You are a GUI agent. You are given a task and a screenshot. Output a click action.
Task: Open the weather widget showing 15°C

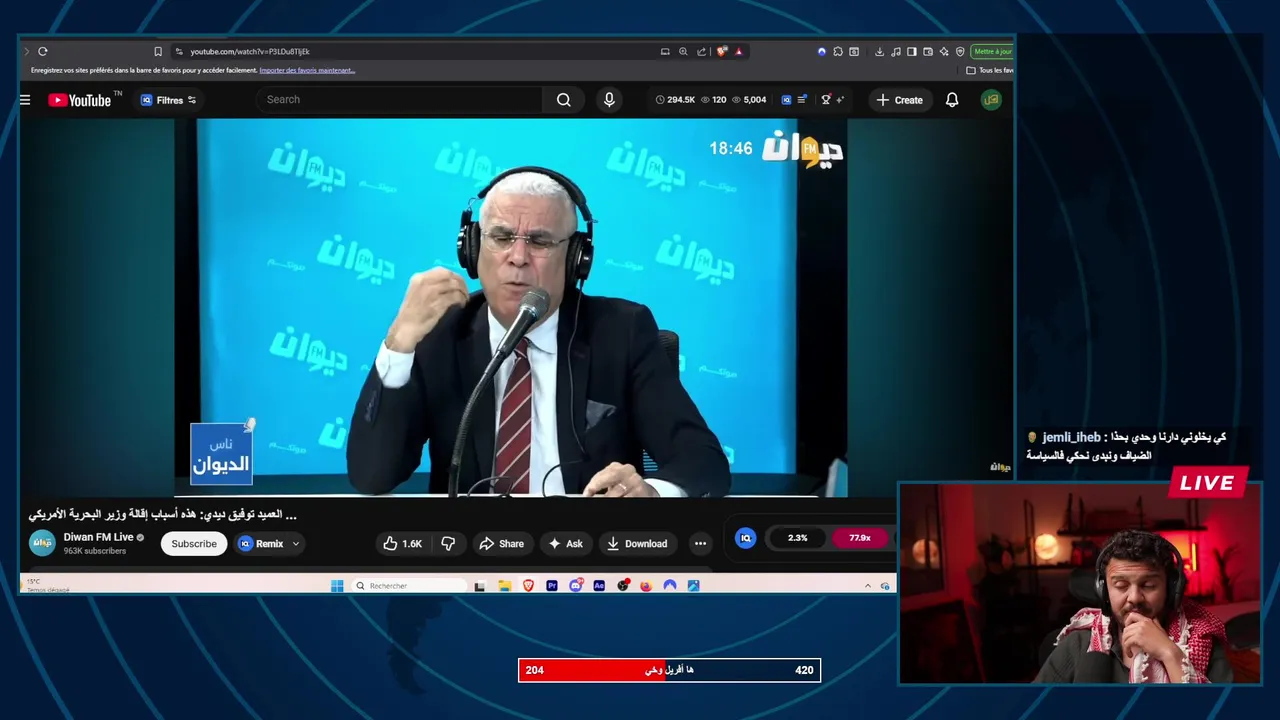point(47,586)
